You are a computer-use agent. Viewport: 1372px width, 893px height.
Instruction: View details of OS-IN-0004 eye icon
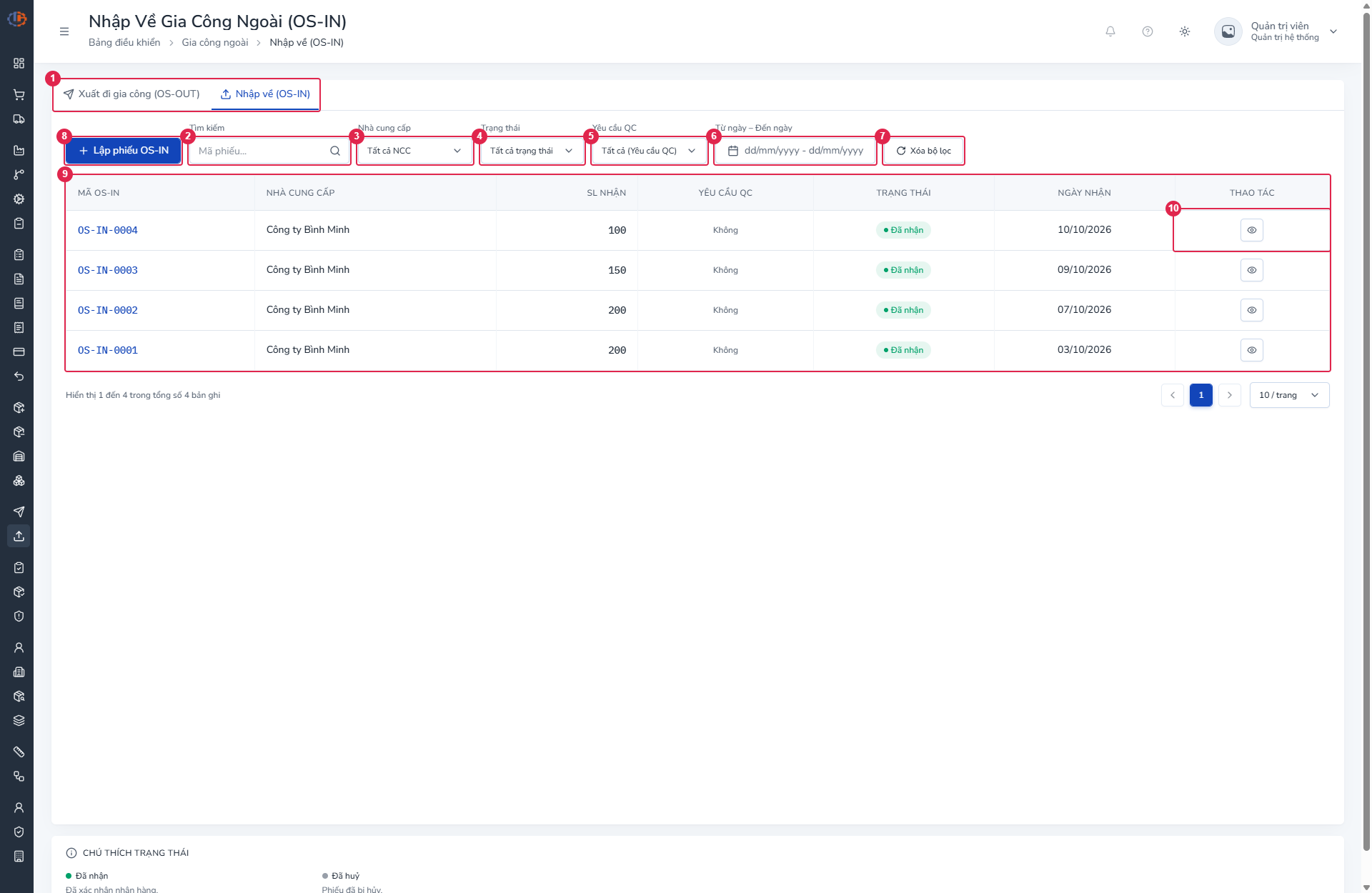point(1252,230)
